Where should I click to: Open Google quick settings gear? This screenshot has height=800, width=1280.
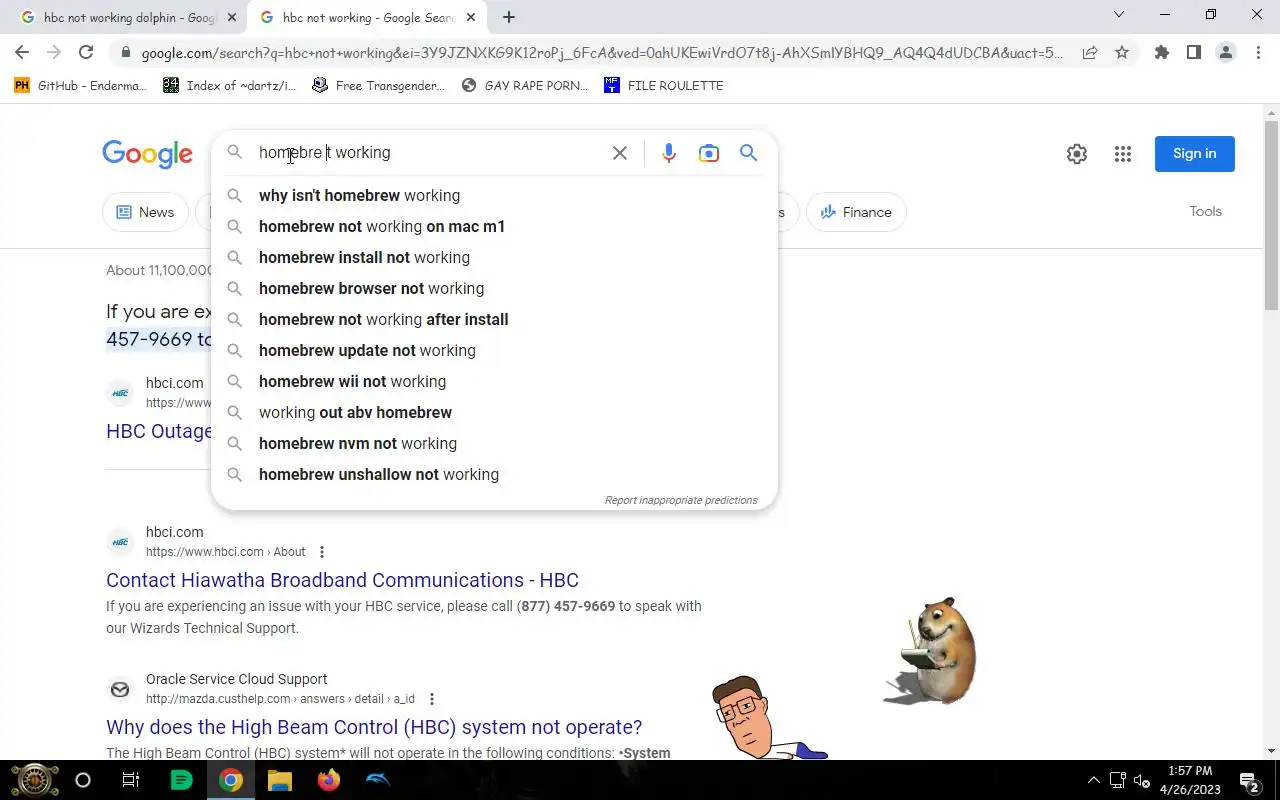coord(1077,154)
